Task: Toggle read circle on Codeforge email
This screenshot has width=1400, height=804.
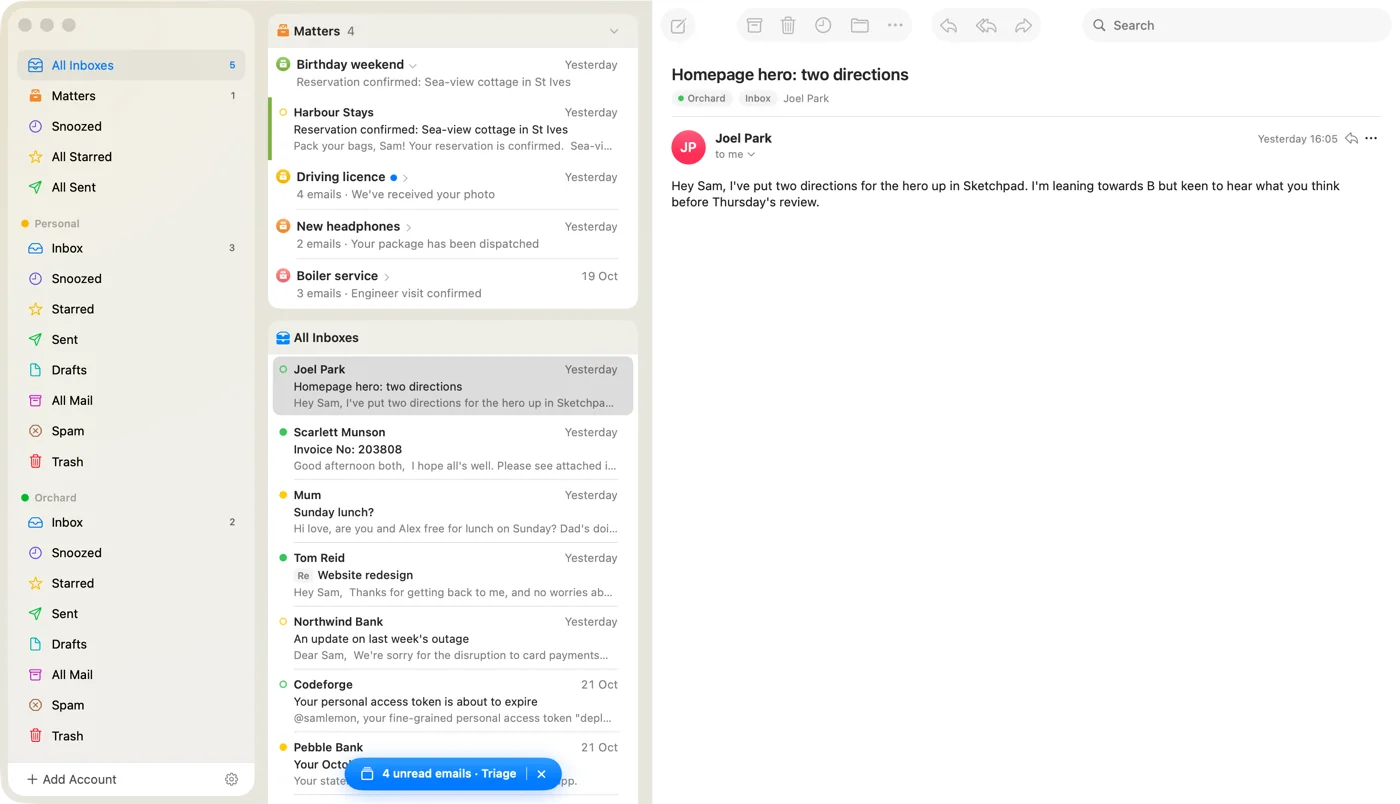Action: [x=283, y=685]
